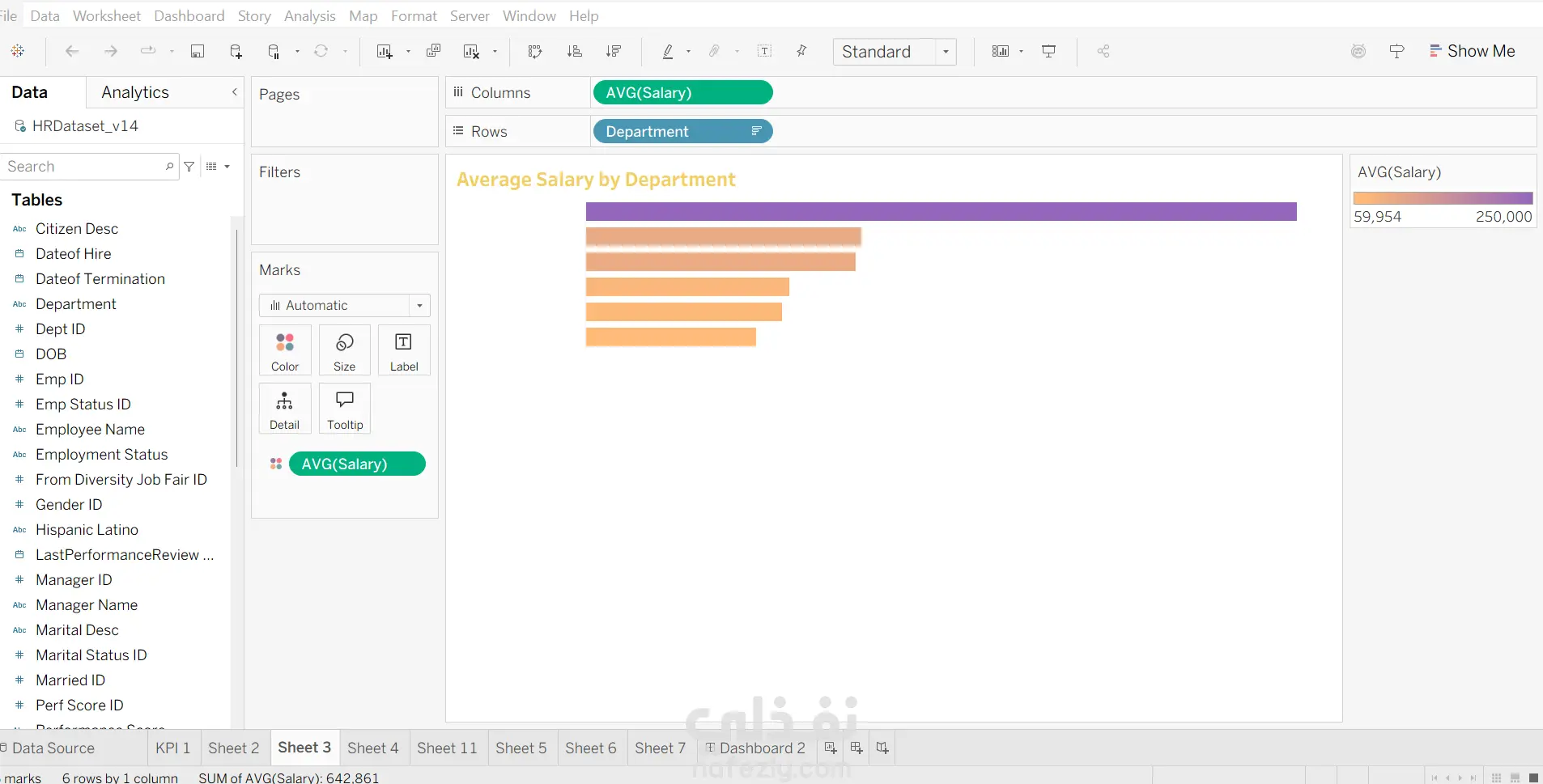Add a new data source from toolbar
This screenshot has width=1543, height=784.
tap(236, 51)
